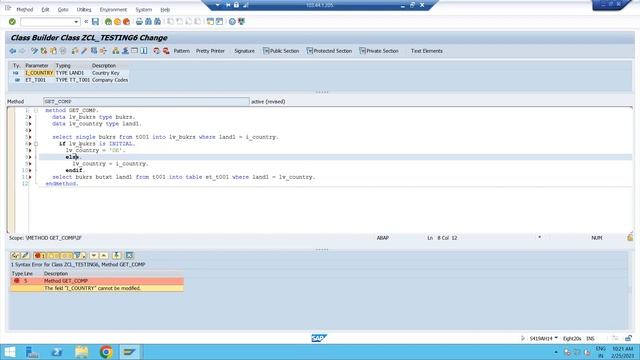640x360 pixels.
Task: Select the I_COUNTRY parameter cell
Action: [x=39, y=73]
